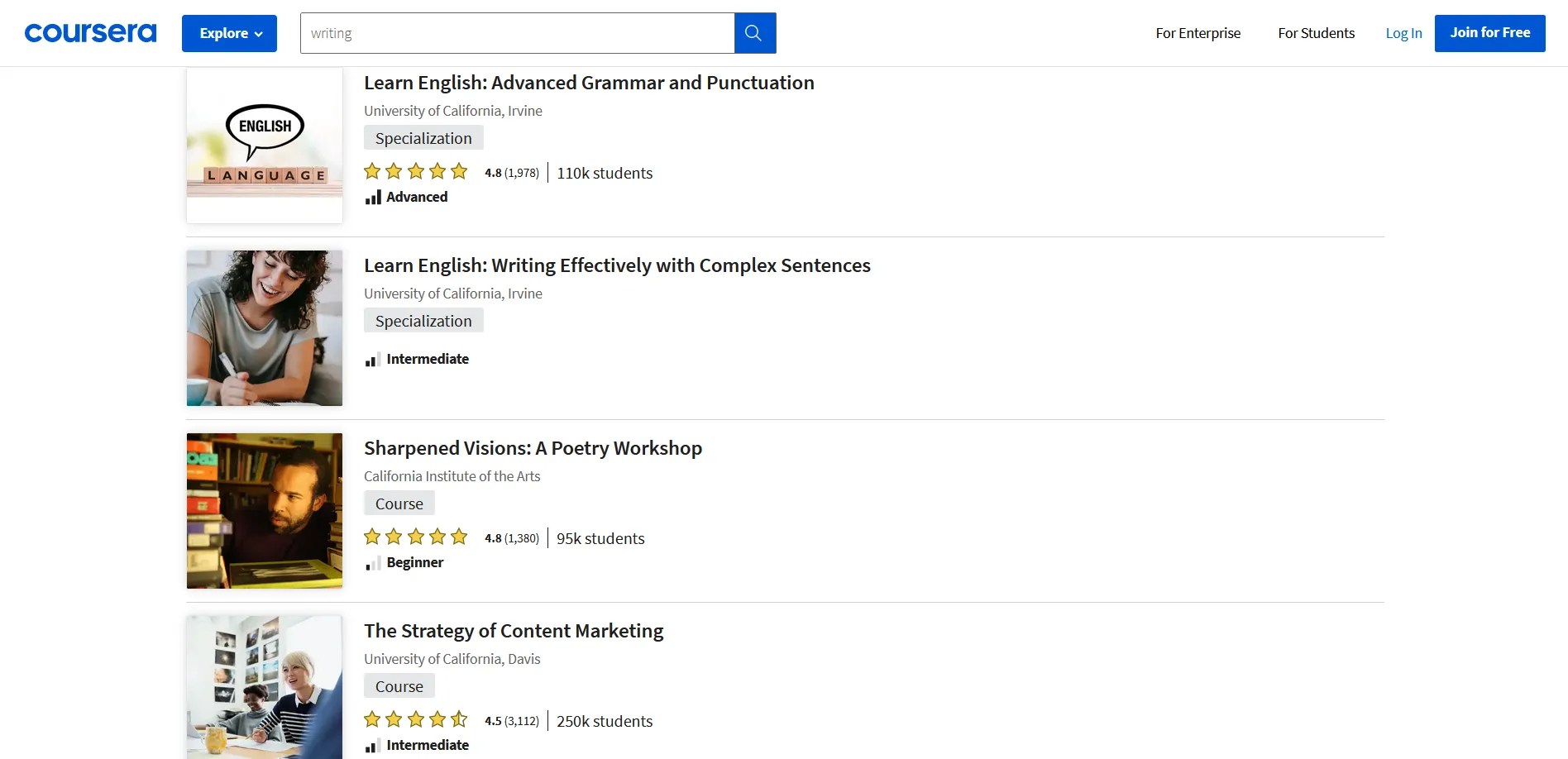
Task: Open The Strategy of Content Marketing
Action: pos(514,631)
